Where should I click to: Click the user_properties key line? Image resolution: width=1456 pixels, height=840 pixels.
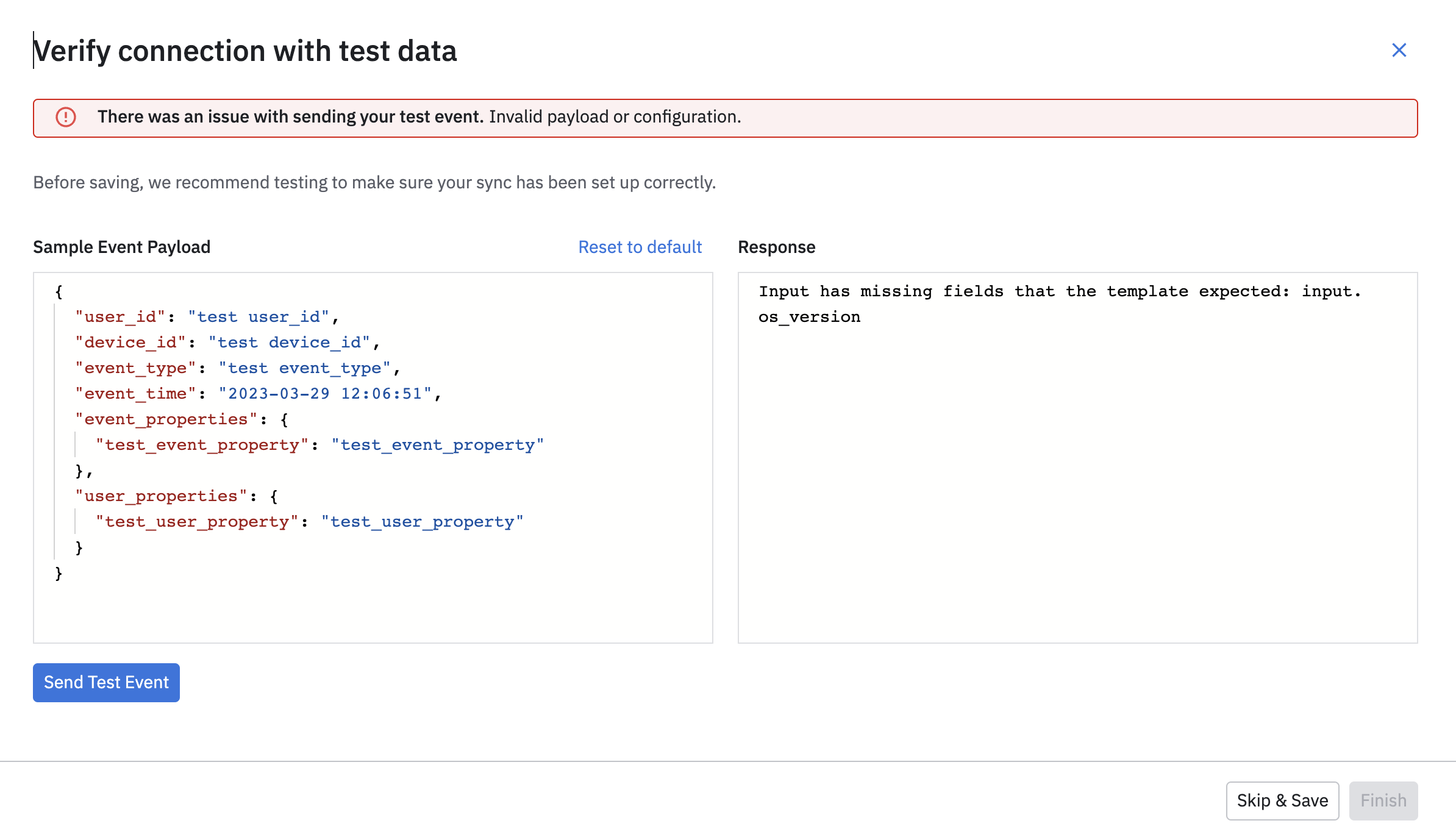(161, 496)
